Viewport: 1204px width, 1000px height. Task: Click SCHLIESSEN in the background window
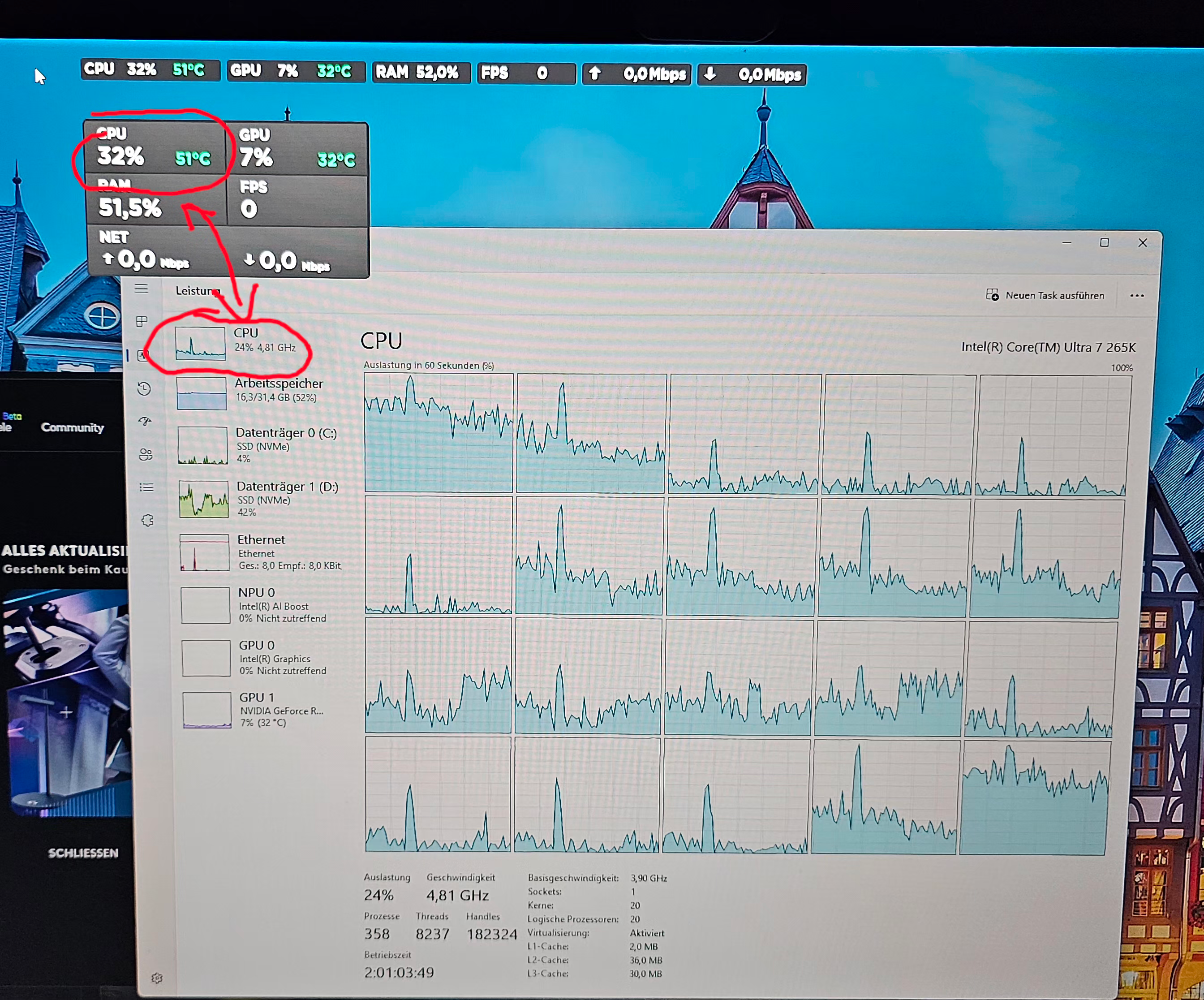(x=83, y=853)
